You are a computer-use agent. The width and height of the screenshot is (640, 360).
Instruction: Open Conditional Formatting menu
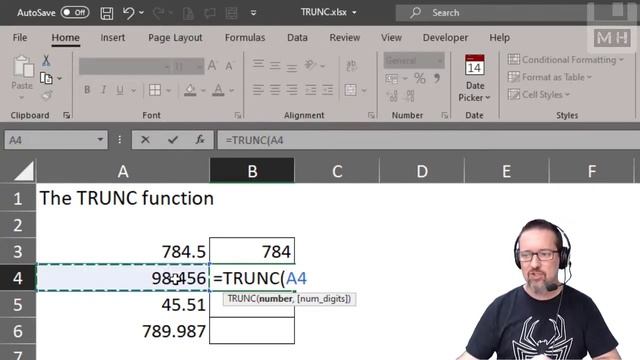pos(566,60)
